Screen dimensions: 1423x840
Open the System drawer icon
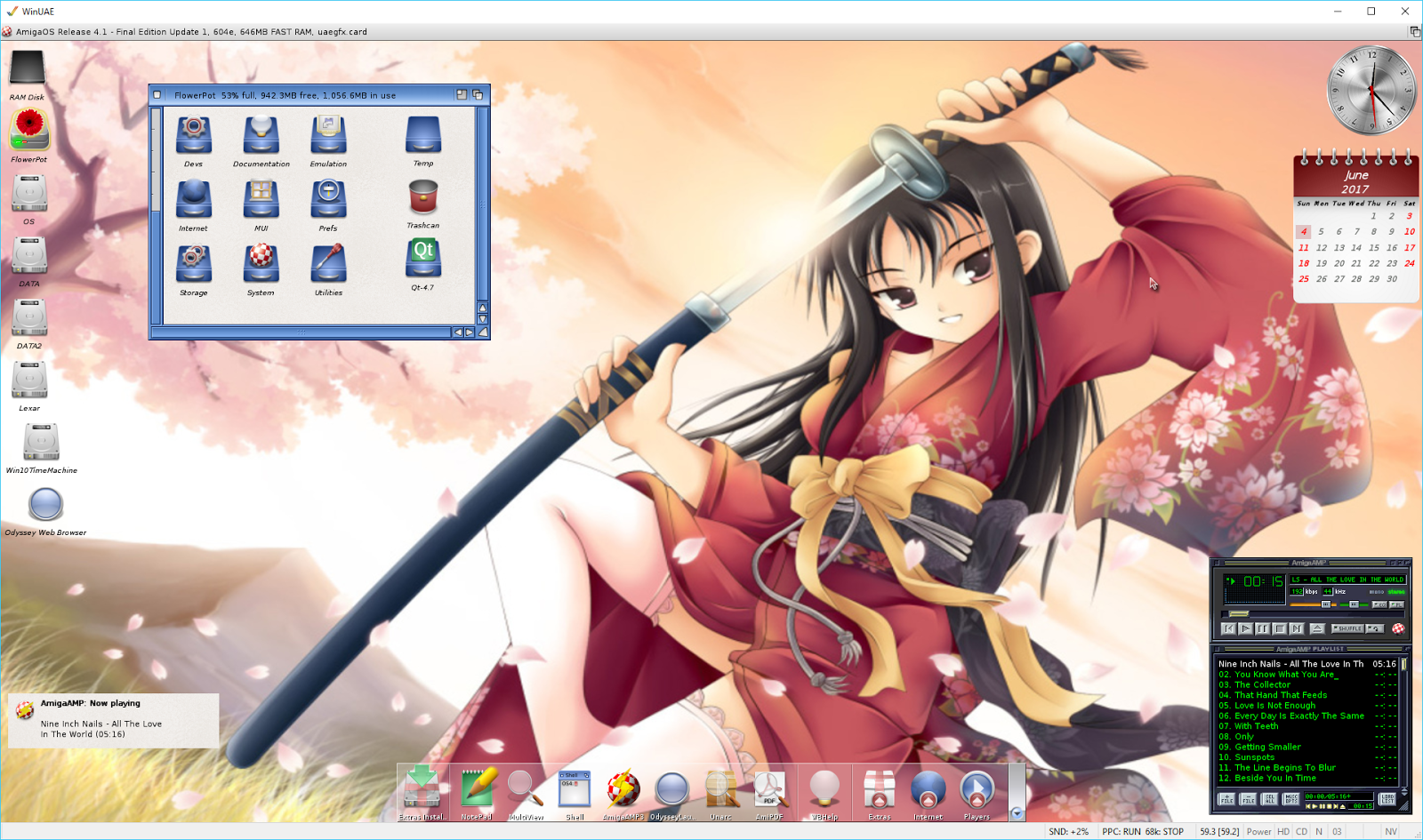(x=261, y=268)
